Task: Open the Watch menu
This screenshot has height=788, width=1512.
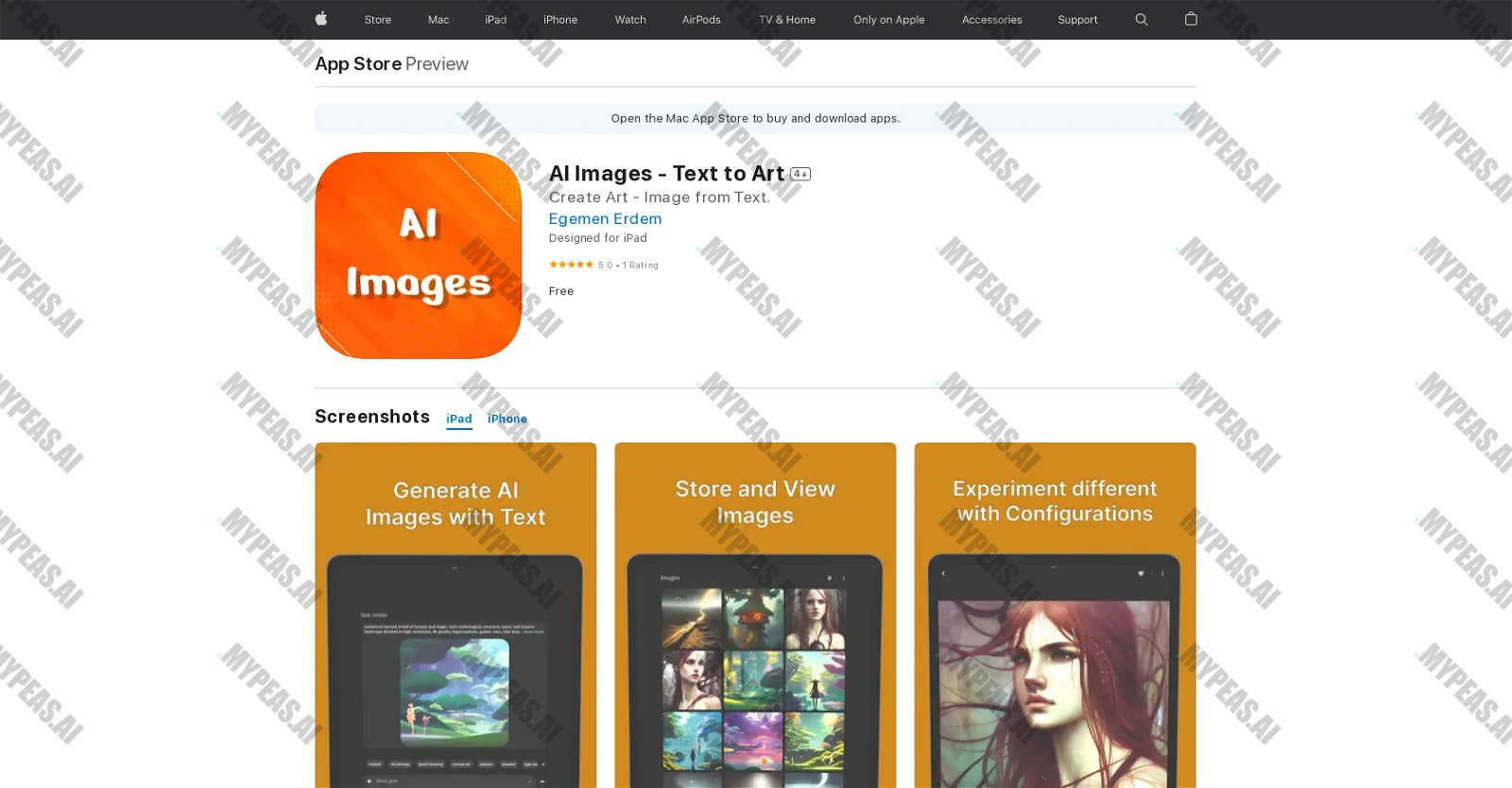Action: [x=630, y=20]
